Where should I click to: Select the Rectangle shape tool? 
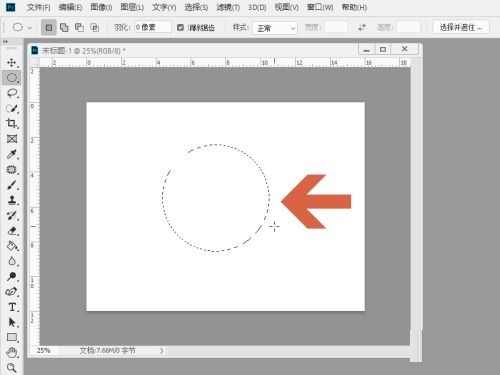(12, 337)
